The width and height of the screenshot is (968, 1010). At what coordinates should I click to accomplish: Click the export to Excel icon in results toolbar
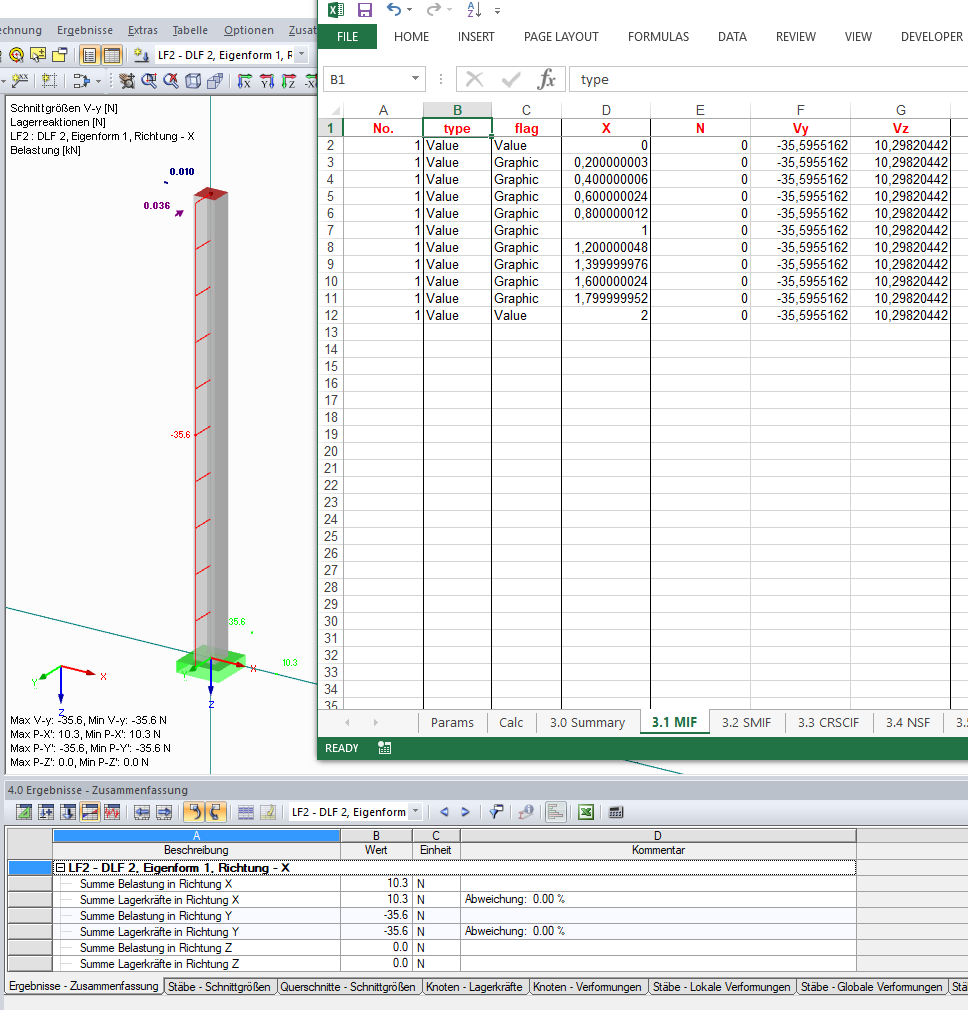coord(585,812)
